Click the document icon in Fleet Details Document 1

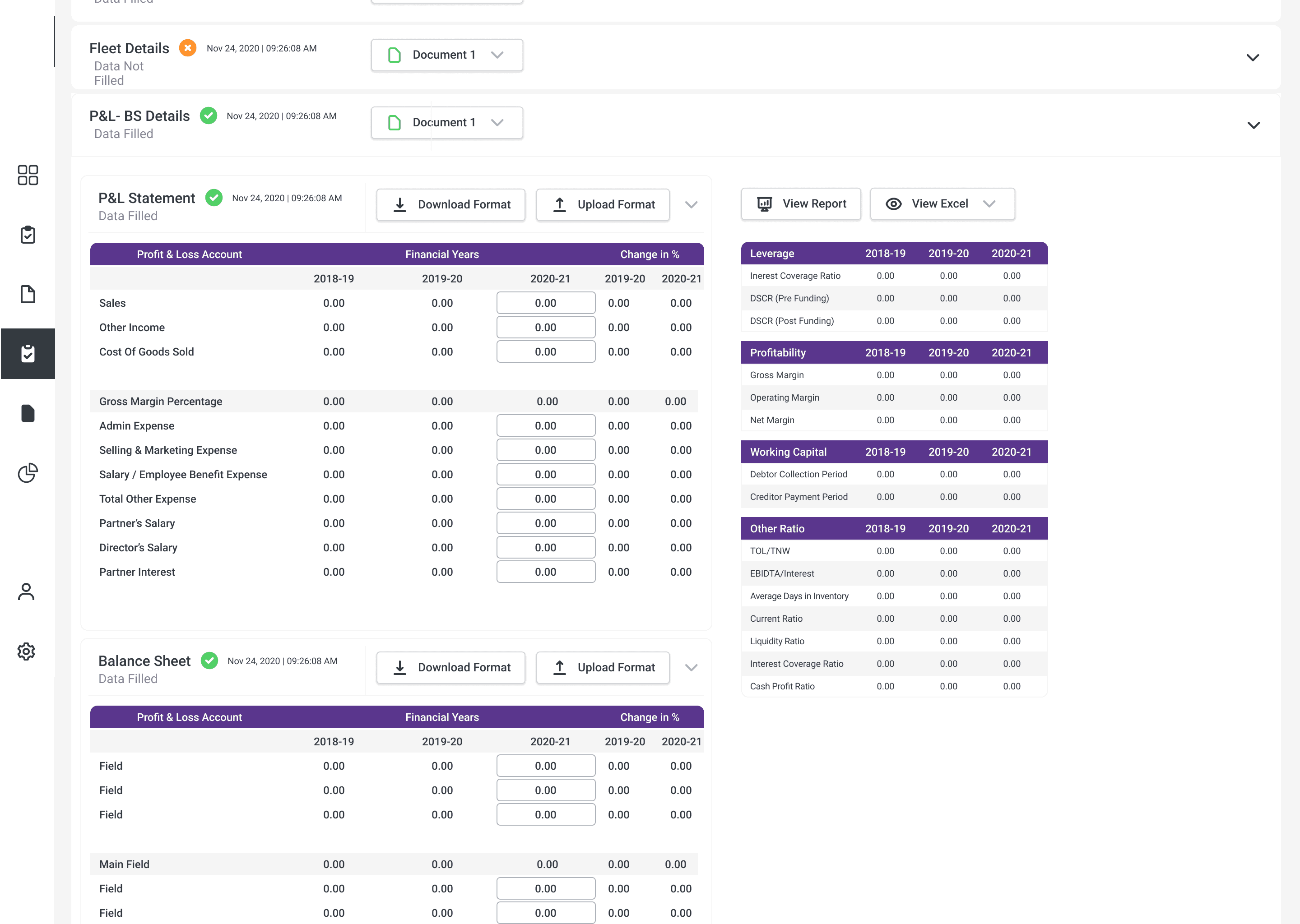click(394, 55)
